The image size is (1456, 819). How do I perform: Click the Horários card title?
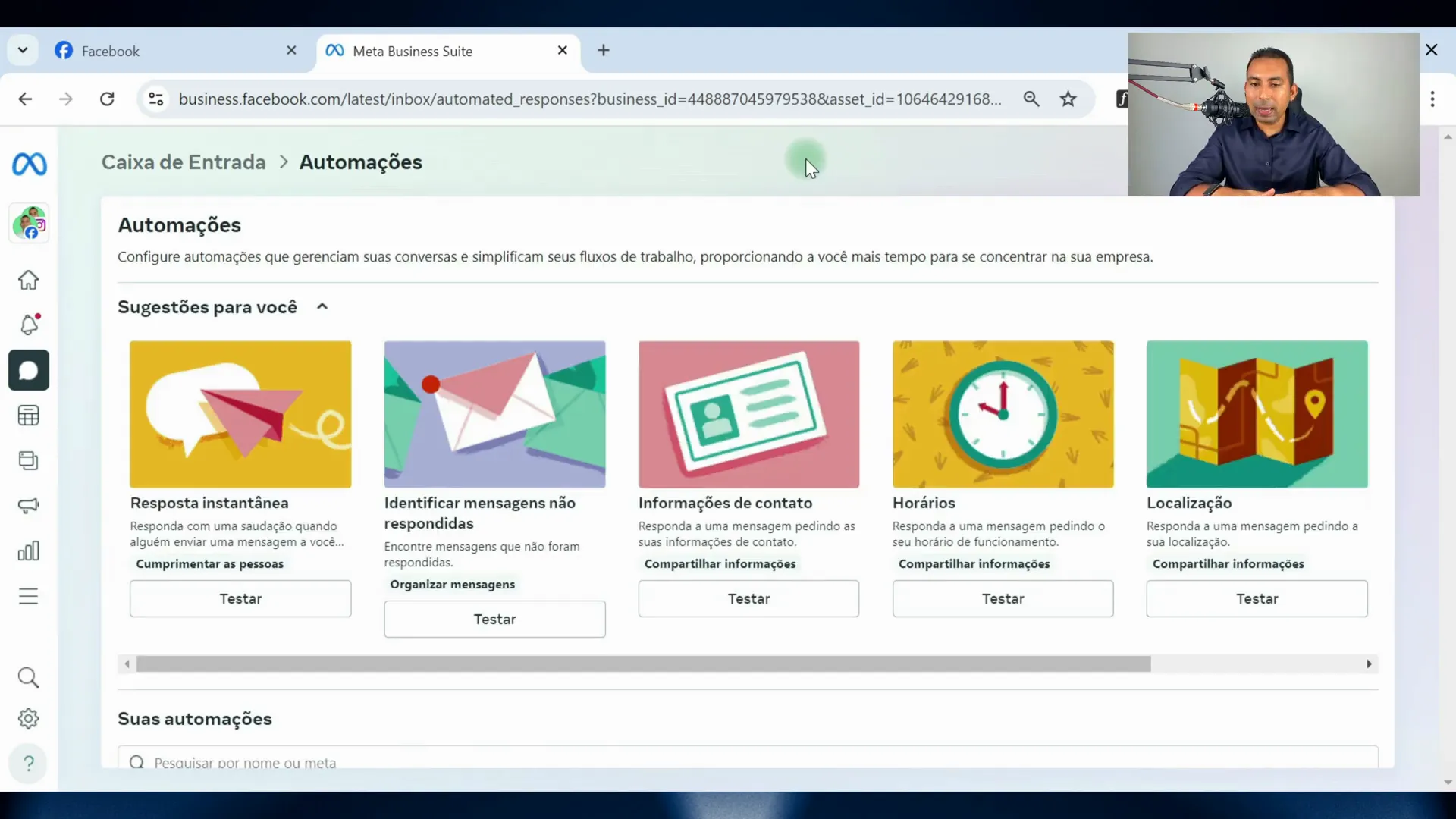(x=924, y=503)
